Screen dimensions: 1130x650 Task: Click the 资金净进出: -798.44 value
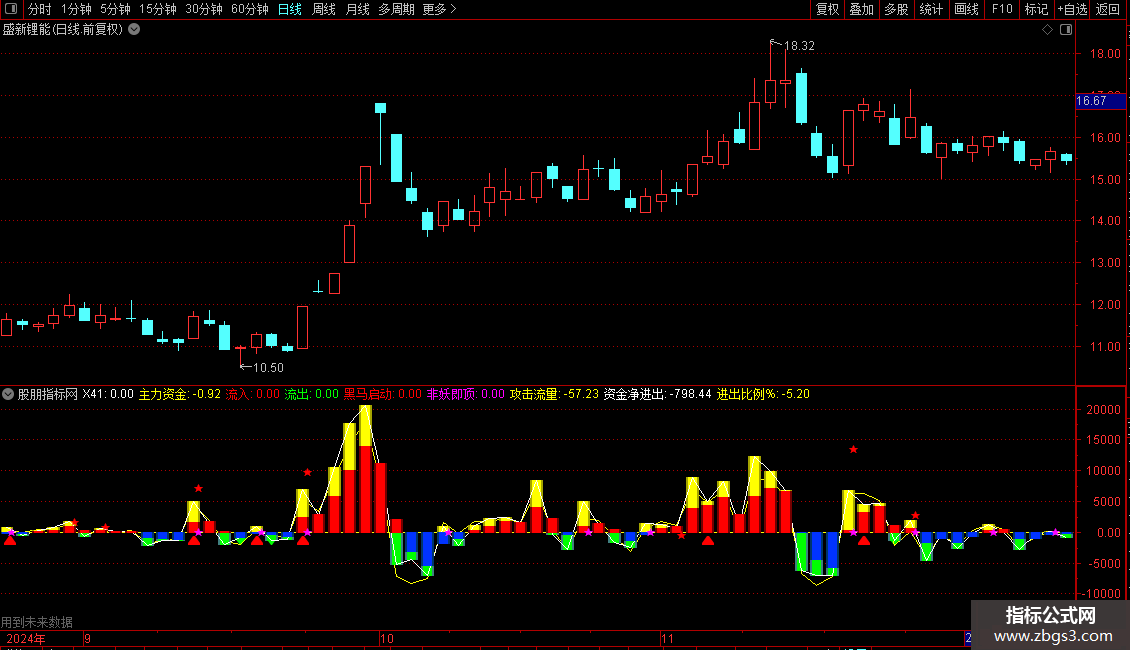pyautogui.click(x=657, y=394)
